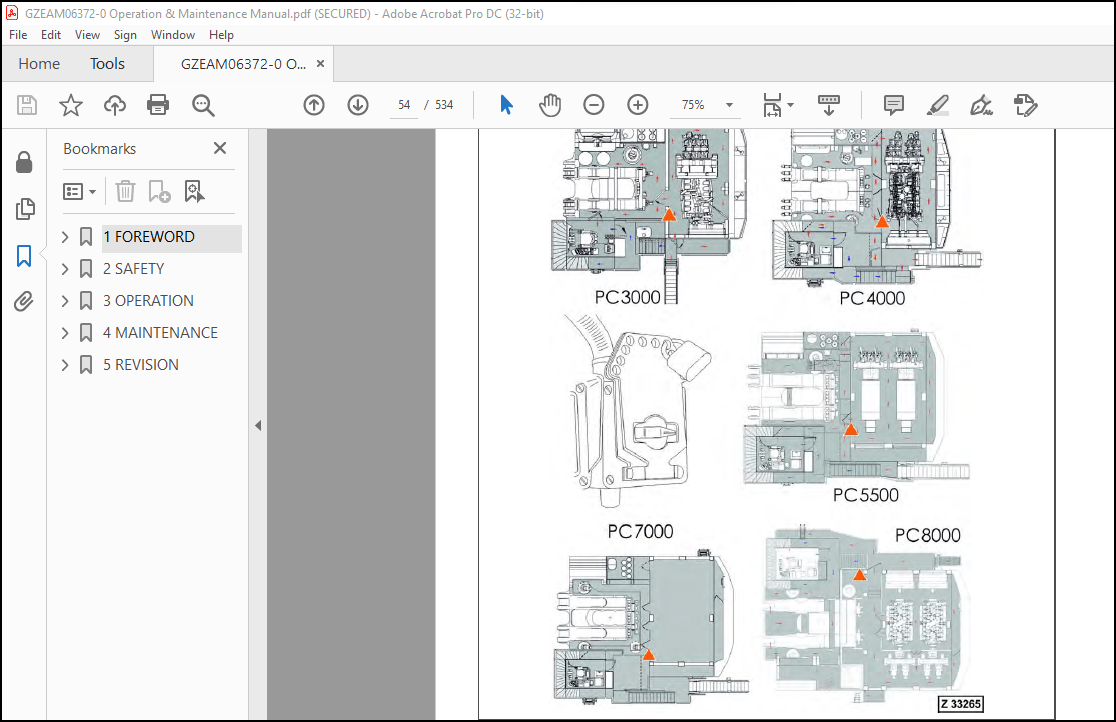1116x722 pixels.
Task: Choose the Highlight text pen tool
Action: pyautogui.click(x=937, y=105)
